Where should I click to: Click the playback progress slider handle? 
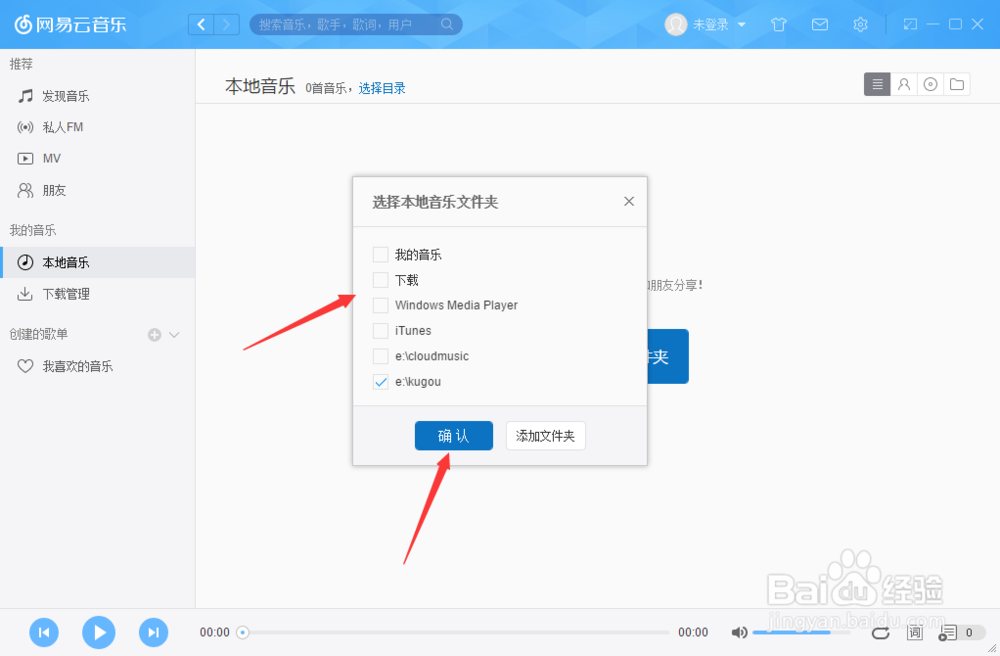(x=242, y=632)
